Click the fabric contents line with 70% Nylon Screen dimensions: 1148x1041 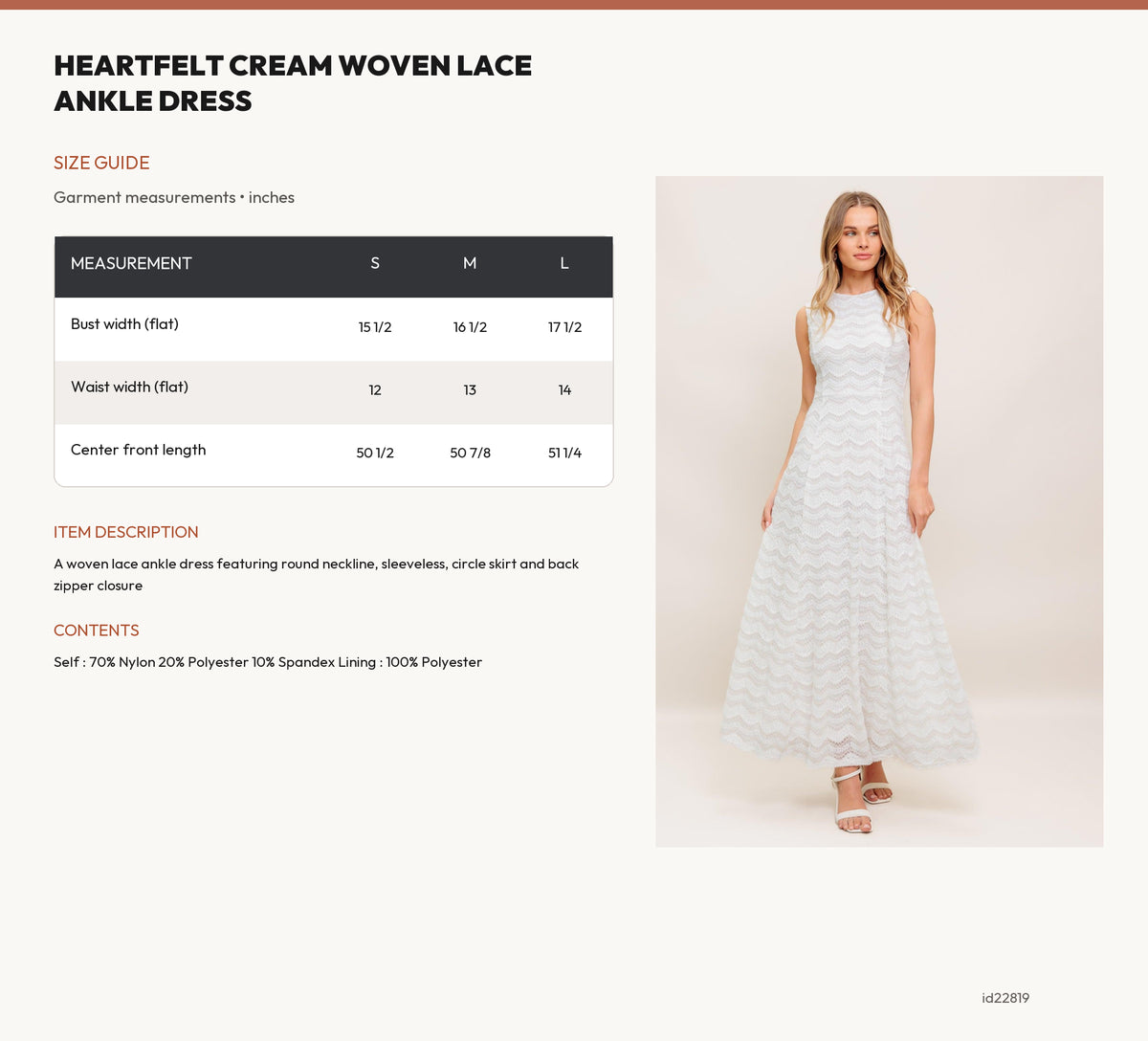coord(268,662)
